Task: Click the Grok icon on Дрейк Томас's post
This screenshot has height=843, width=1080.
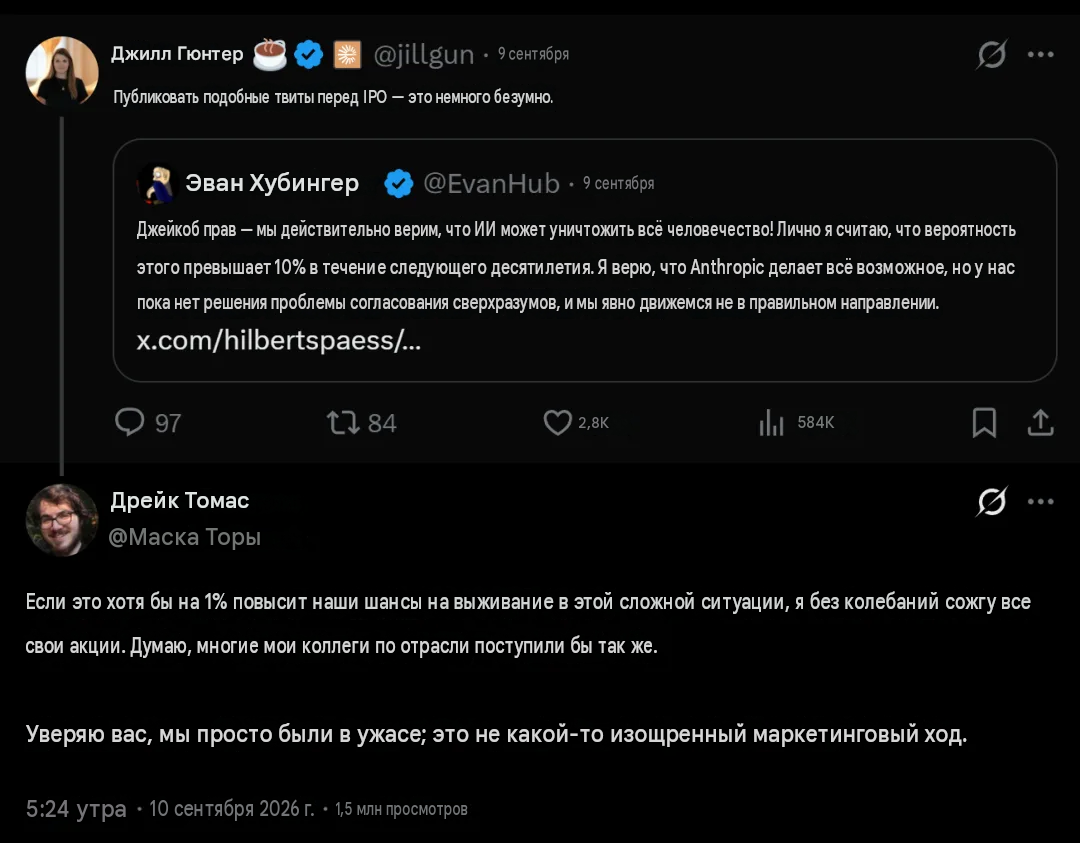Action: point(992,501)
